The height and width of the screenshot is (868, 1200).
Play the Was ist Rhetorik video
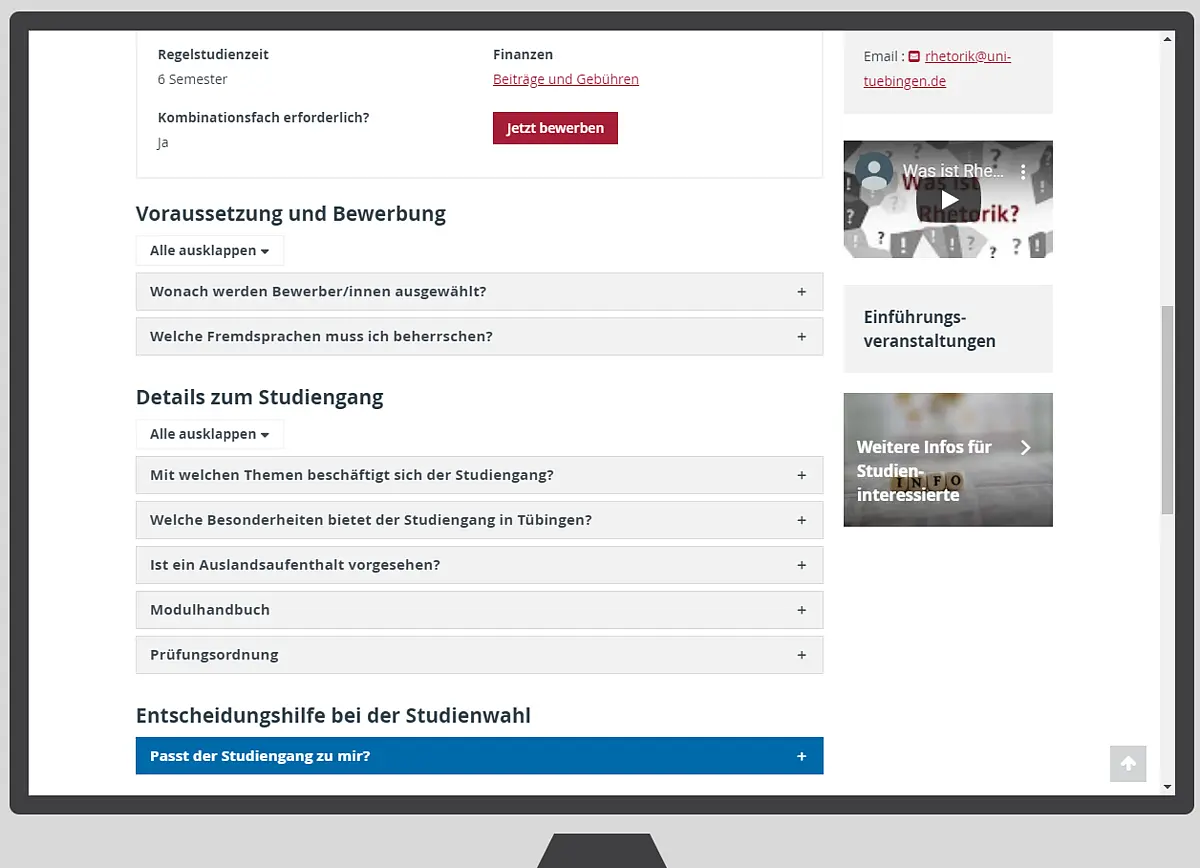coord(948,199)
